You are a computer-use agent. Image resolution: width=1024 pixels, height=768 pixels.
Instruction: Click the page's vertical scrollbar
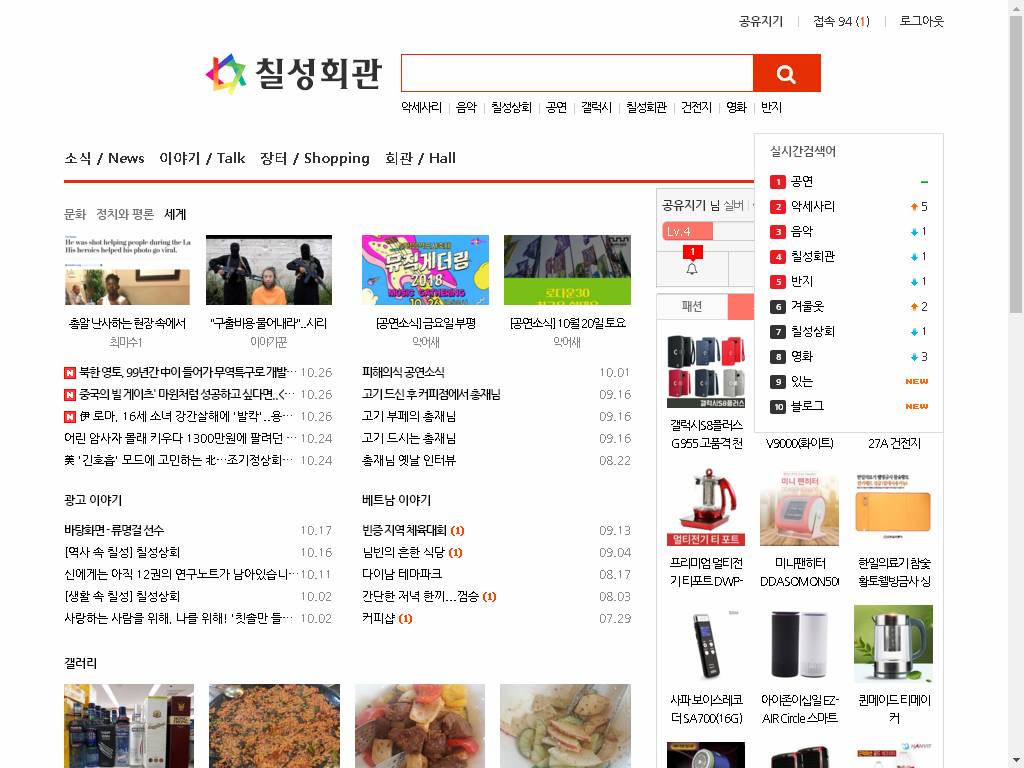pyautogui.click(x=1016, y=200)
